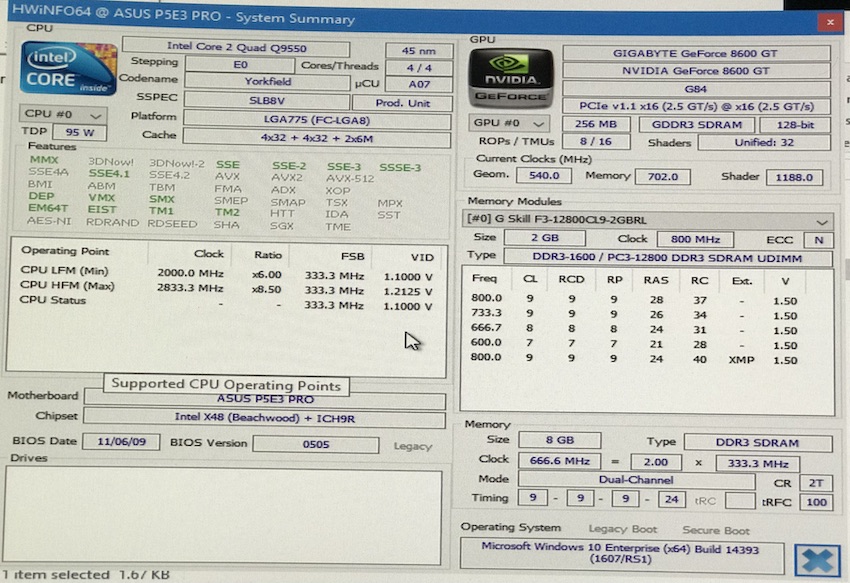
Task: Click inside the empty Drives list box
Action: 222,516
